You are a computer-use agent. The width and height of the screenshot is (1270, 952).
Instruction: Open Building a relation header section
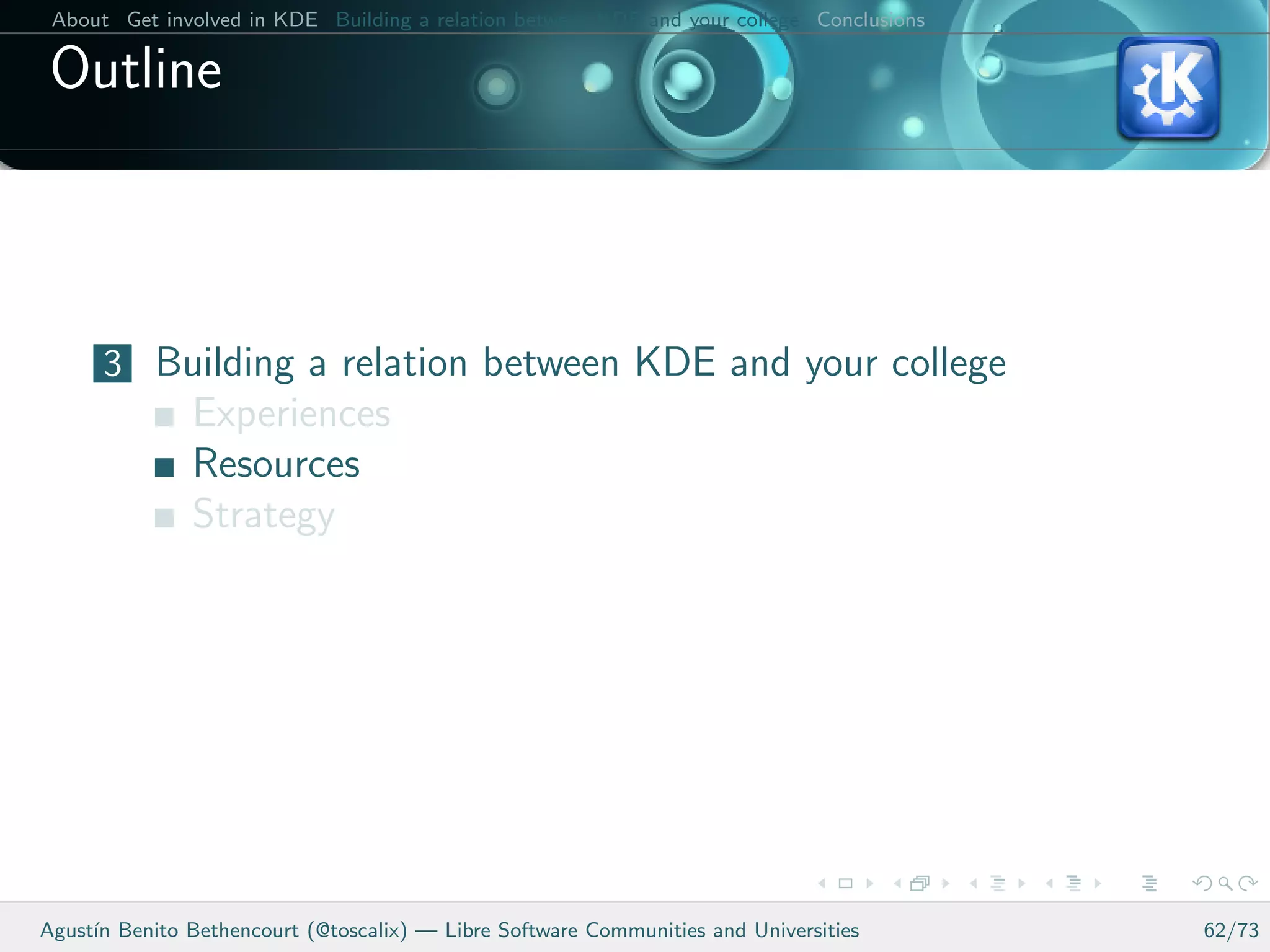pyautogui.click(x=567, y=20)
